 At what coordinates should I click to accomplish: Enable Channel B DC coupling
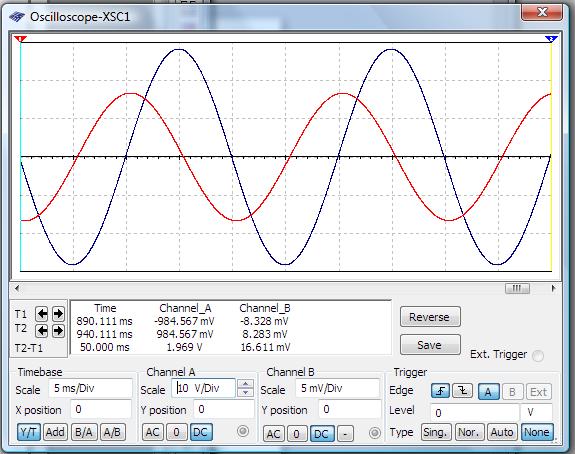coord(322,434)
